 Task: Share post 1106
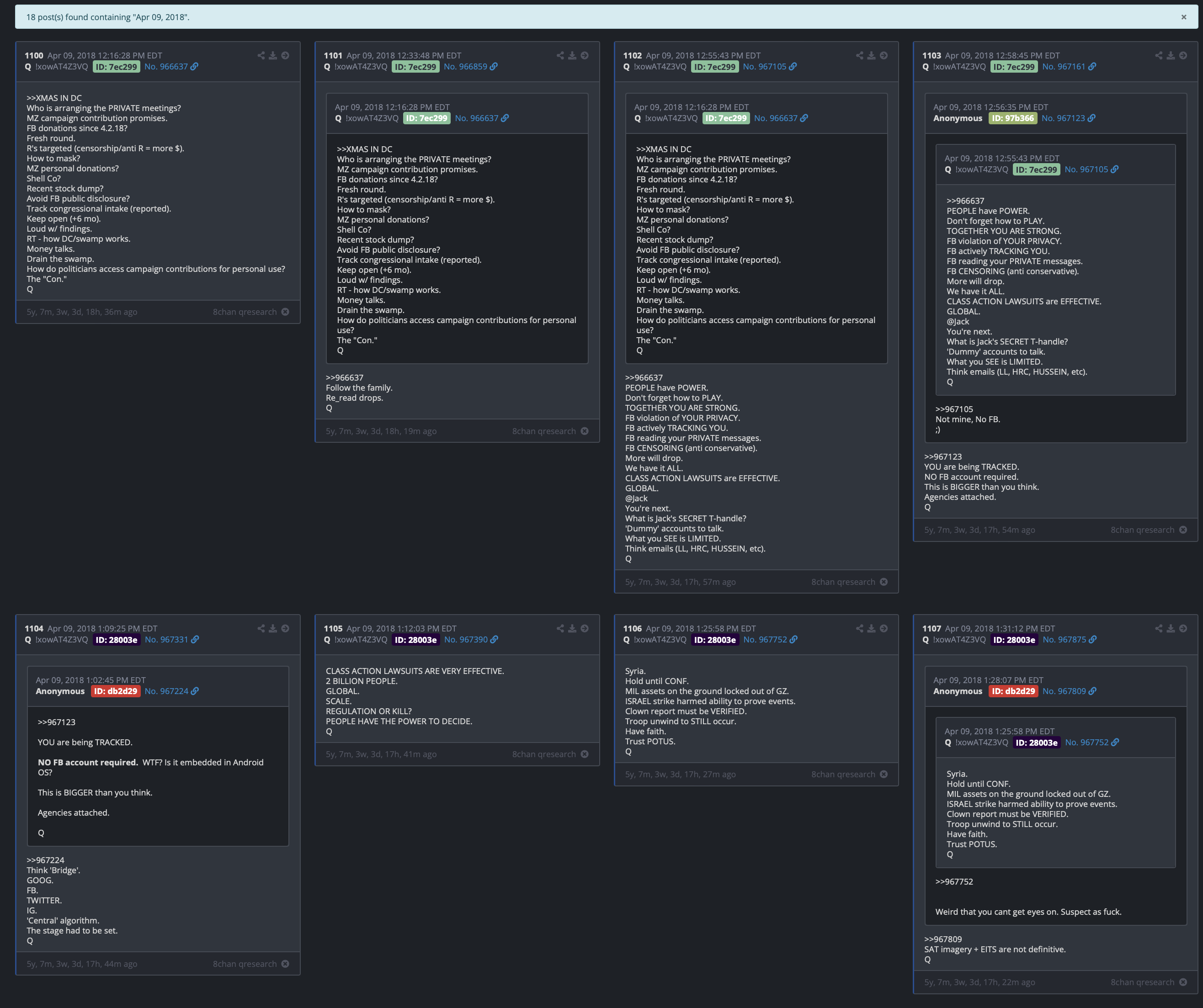pos(860,628)
